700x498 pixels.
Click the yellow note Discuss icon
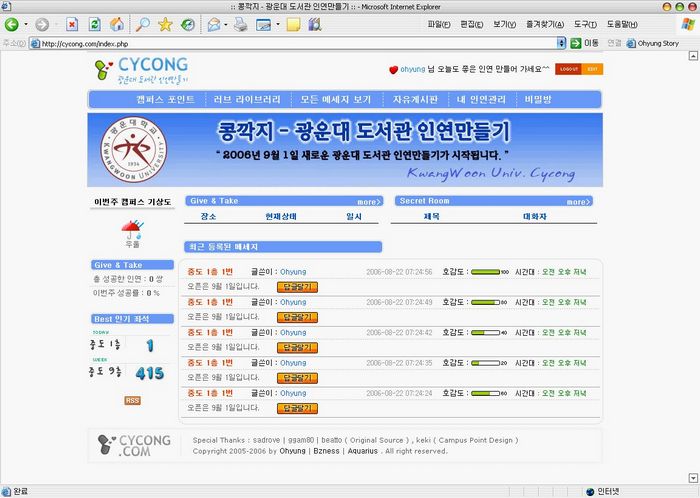coord(293,25)
